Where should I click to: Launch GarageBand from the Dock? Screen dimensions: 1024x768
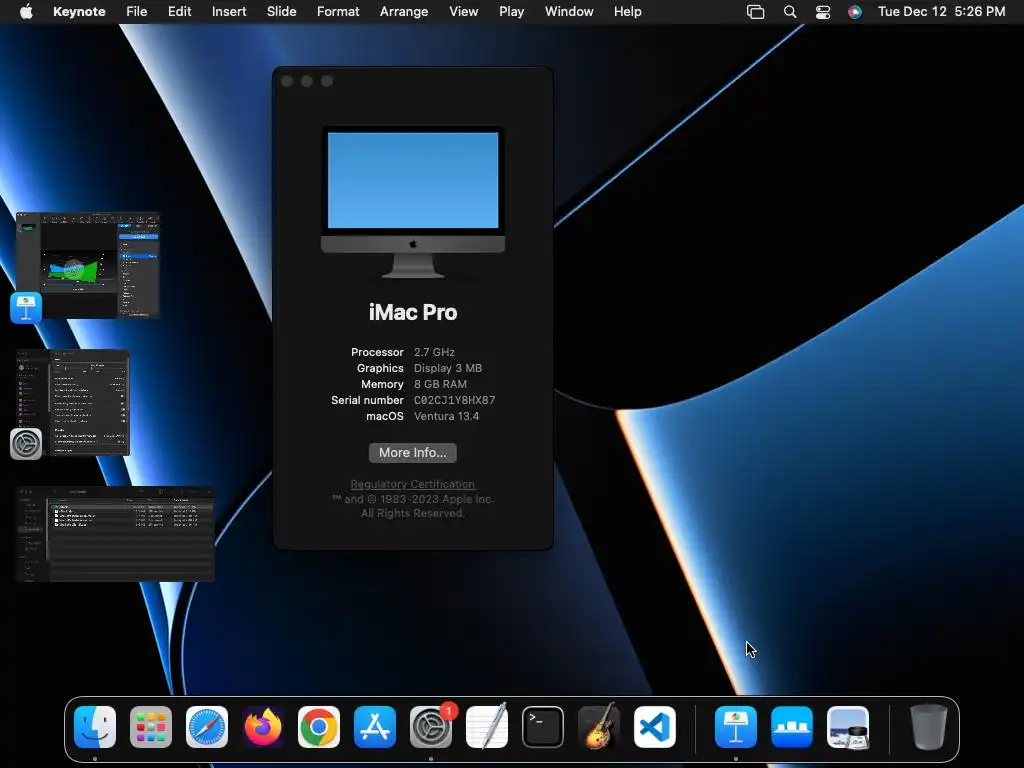tap(599, 727)
